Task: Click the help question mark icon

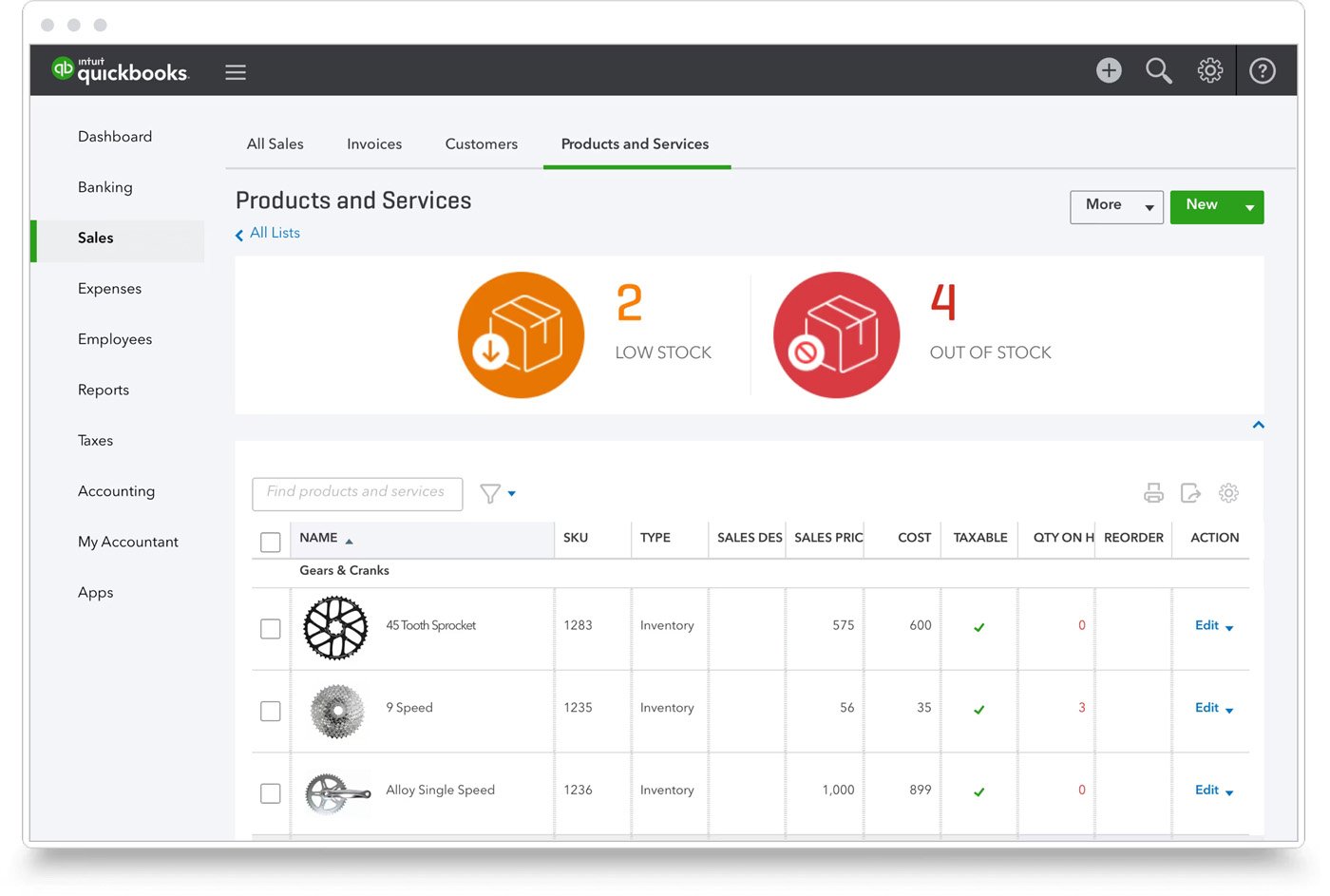Action: point(1262,71)
